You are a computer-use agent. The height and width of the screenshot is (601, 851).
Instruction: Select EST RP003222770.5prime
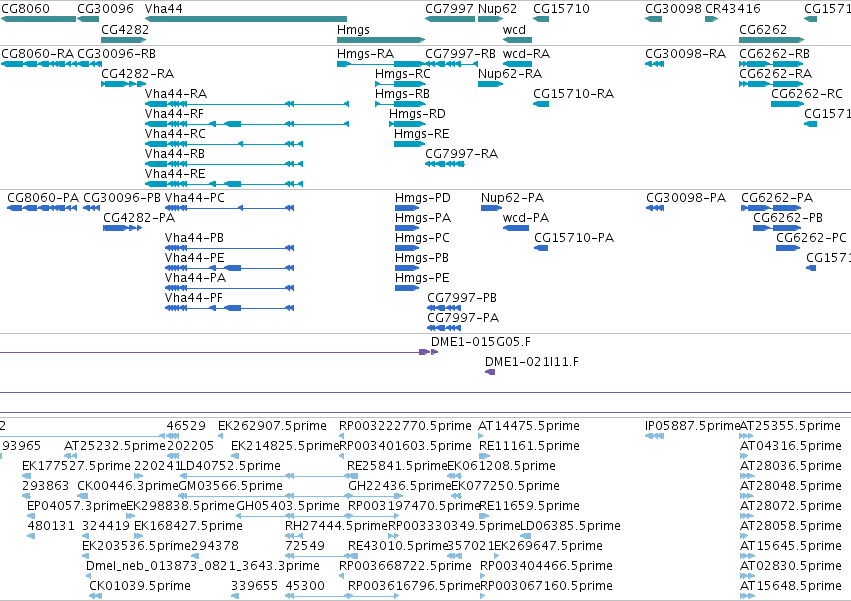405,426
